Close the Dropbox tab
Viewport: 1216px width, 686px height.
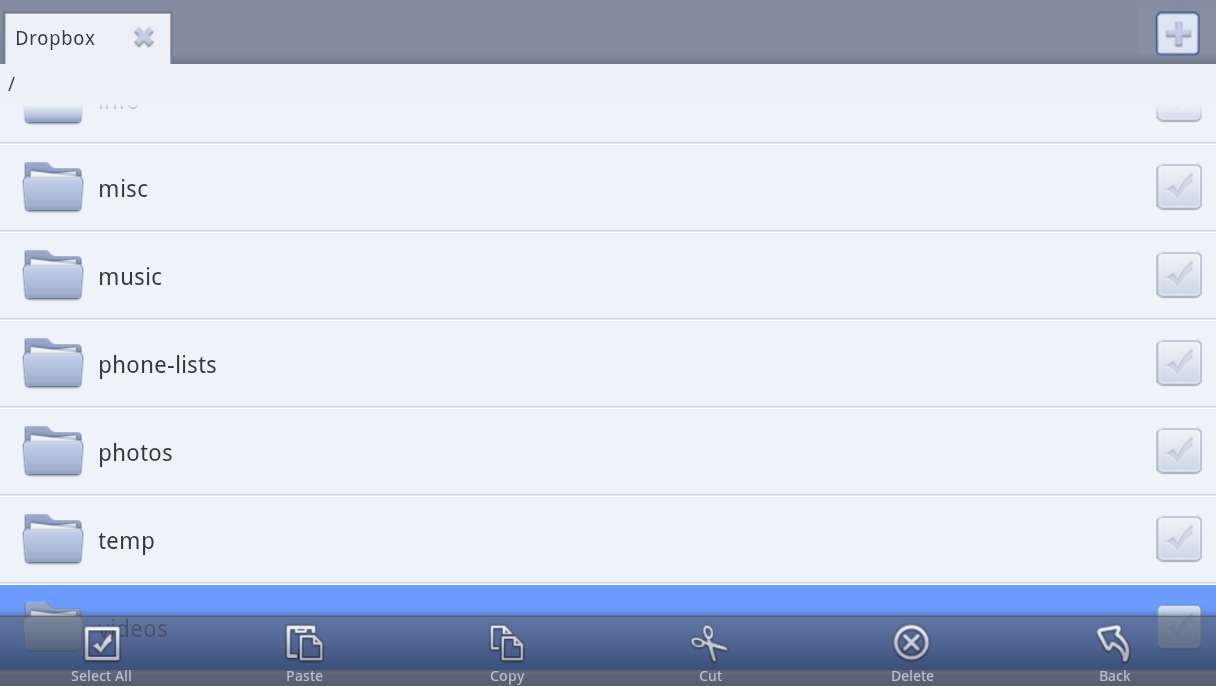(144, 38)
